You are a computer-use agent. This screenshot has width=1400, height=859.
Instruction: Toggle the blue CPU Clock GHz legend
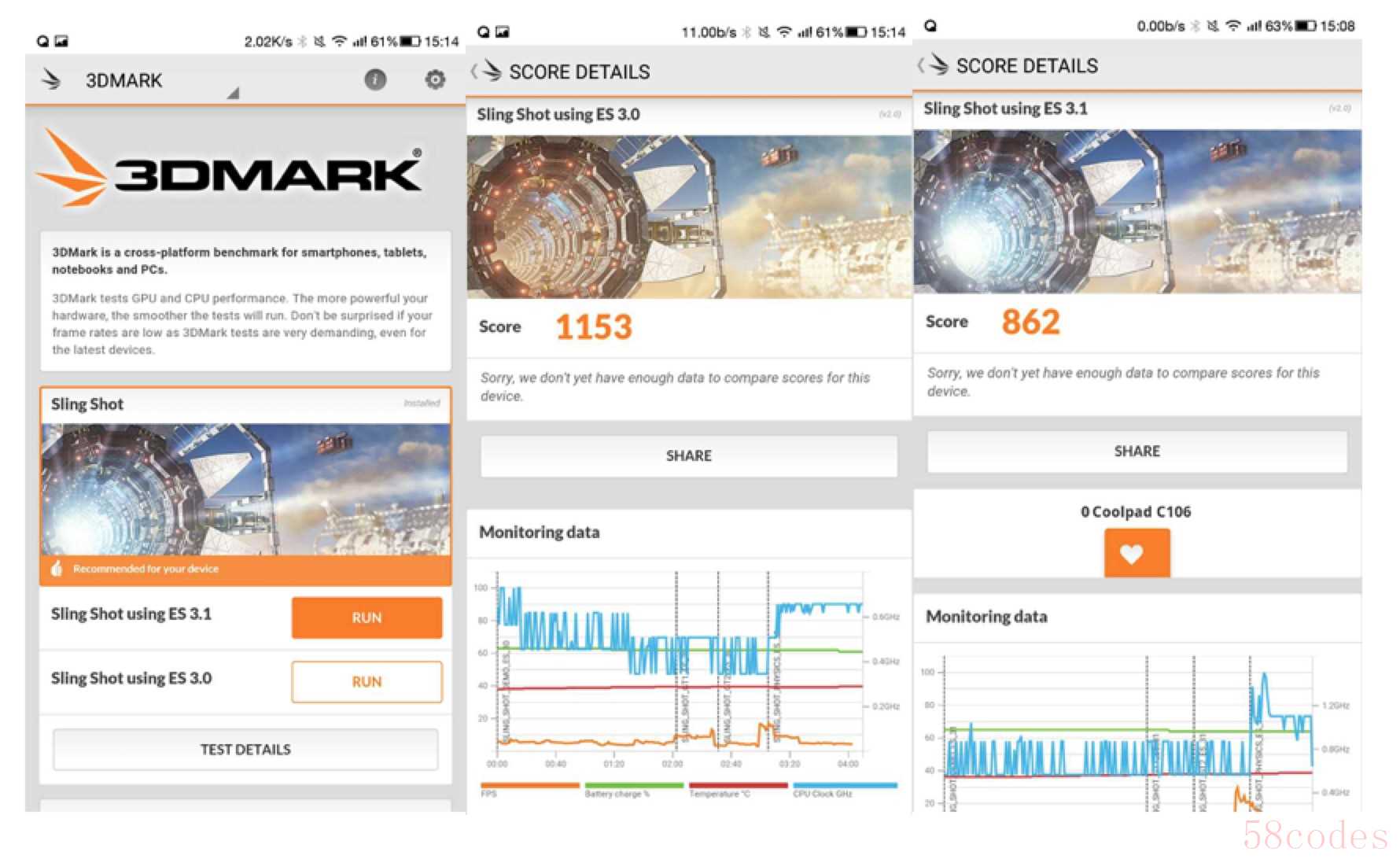point(845,786)
